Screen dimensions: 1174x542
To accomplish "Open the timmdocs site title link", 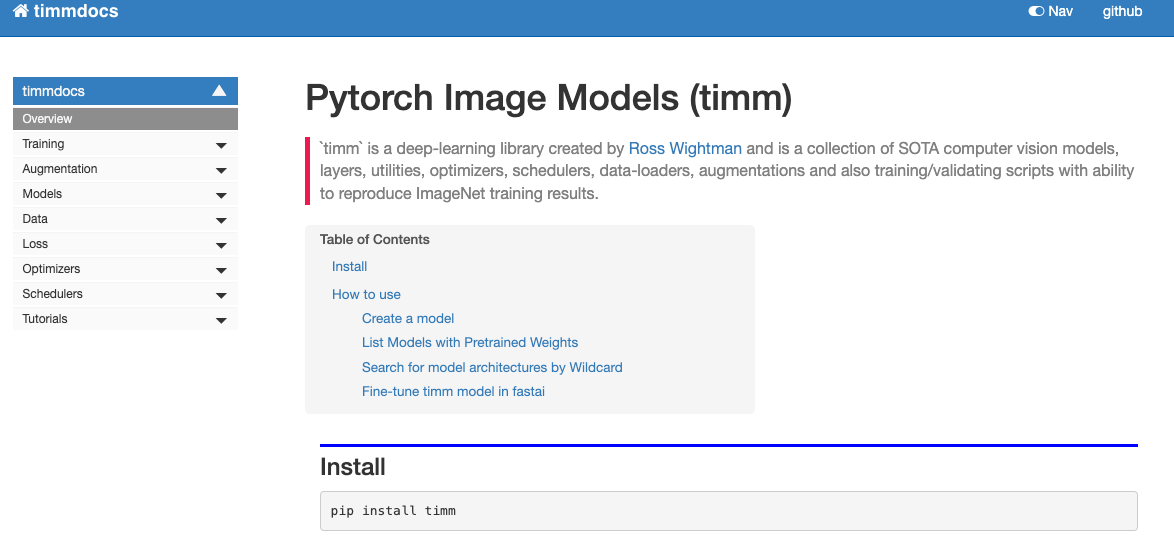I will point(76,11).
